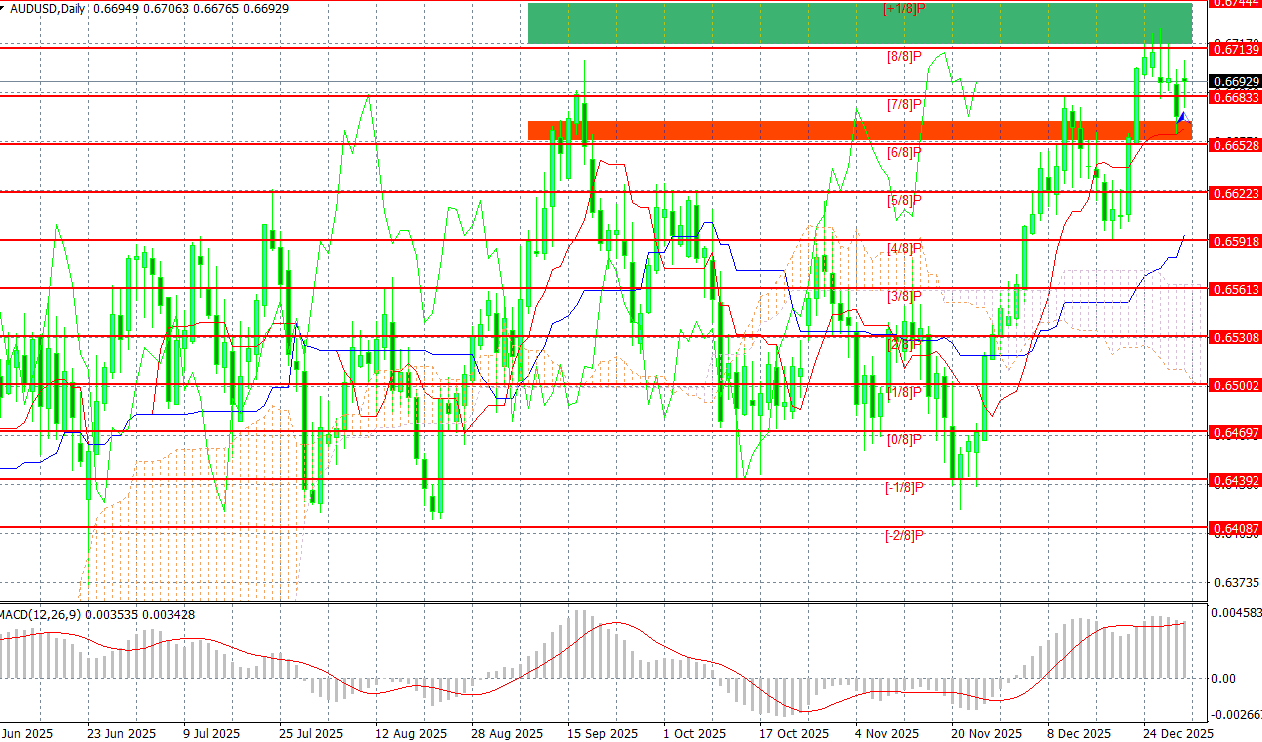Click the [0/8]P Murrey level label
1262x742 pixels.
905,439
